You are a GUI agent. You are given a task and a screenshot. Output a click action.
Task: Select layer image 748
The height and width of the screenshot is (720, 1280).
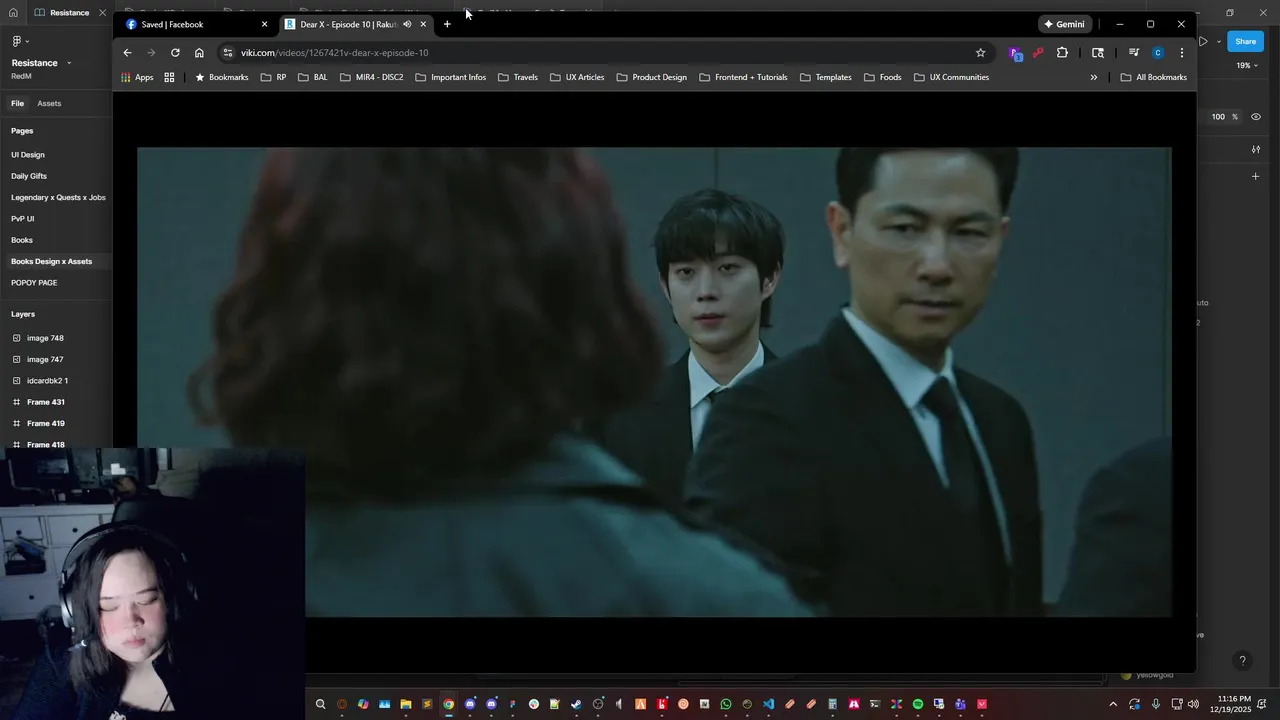click(x=45, y=338)
